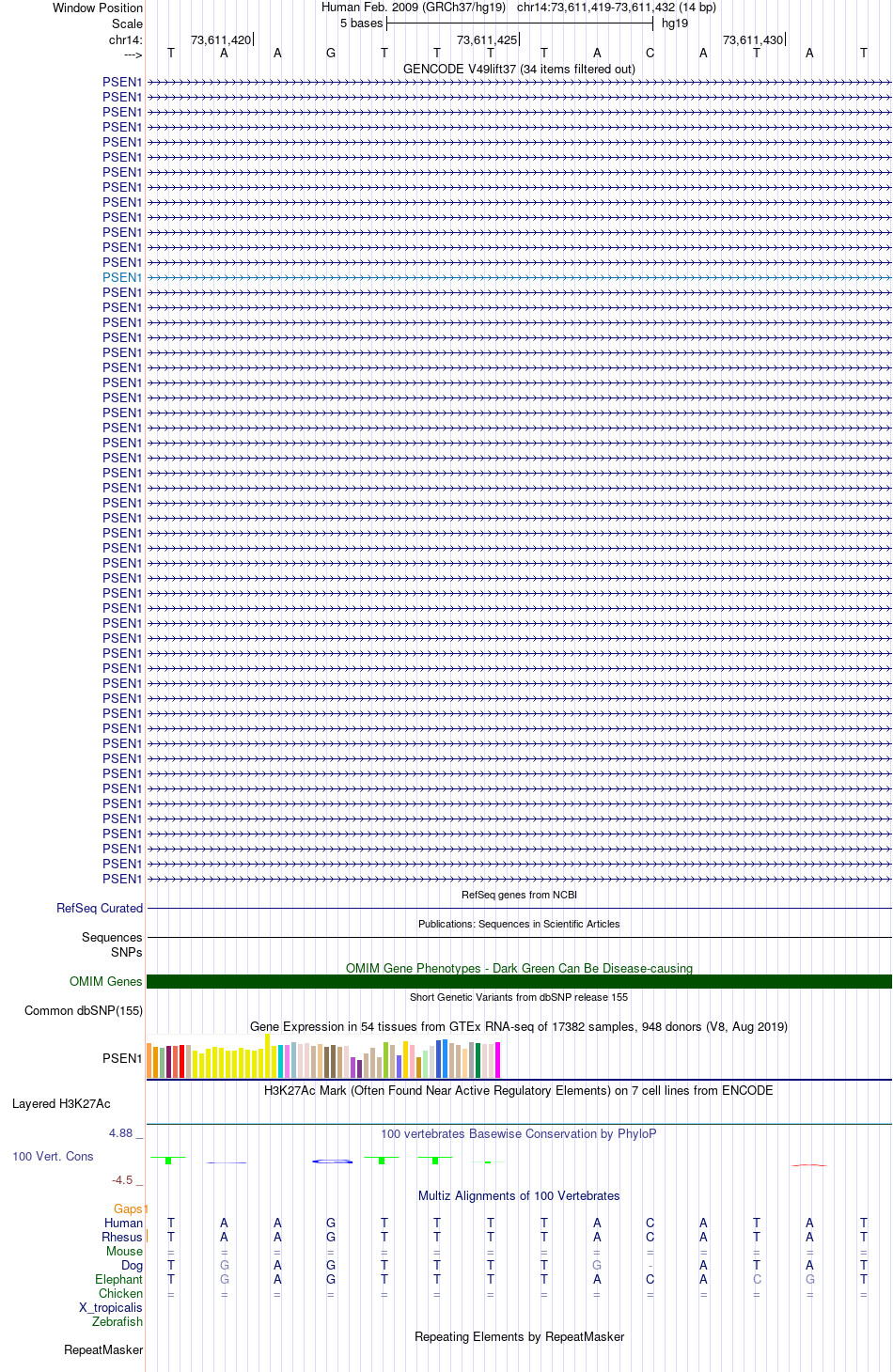The width and height of the screenshot is (893, 1372).
Task: Click the dark green GTEx expression bar
Action: (x=478, y=1060)
